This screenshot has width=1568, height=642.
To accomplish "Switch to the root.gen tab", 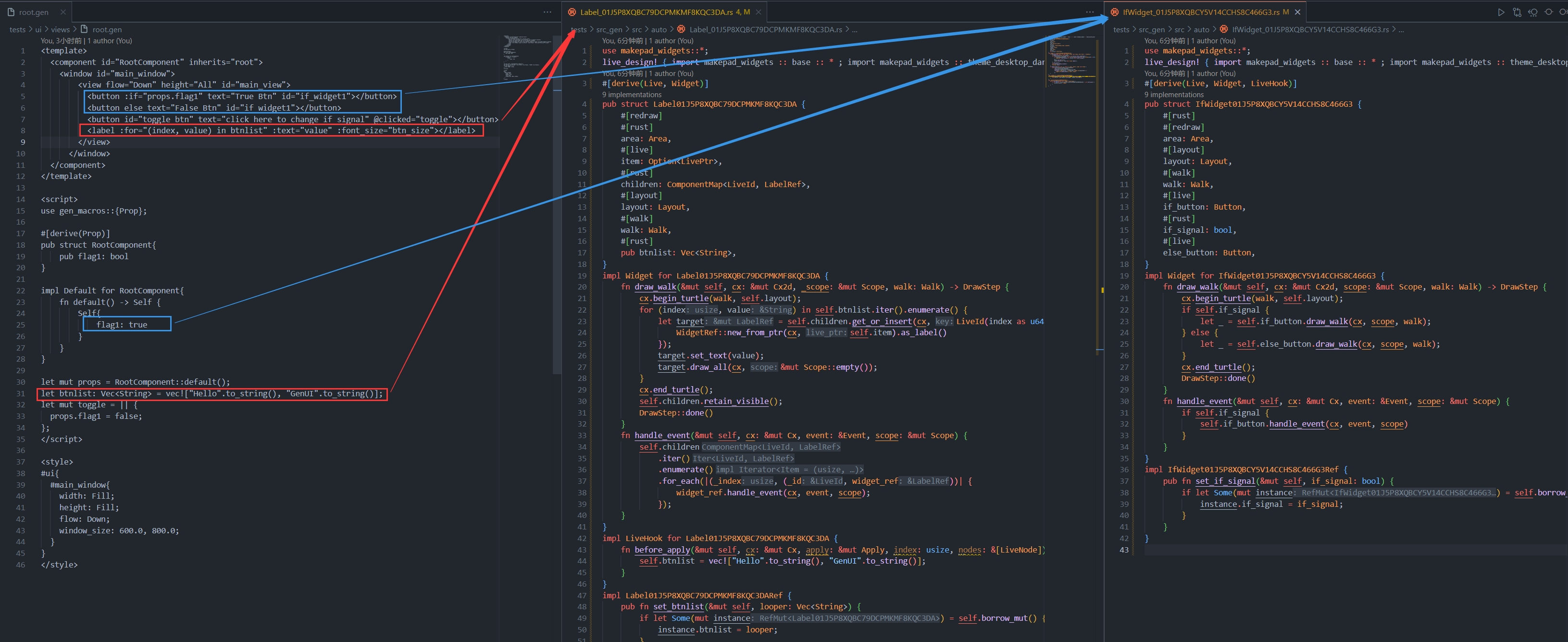I will (35, 12).
